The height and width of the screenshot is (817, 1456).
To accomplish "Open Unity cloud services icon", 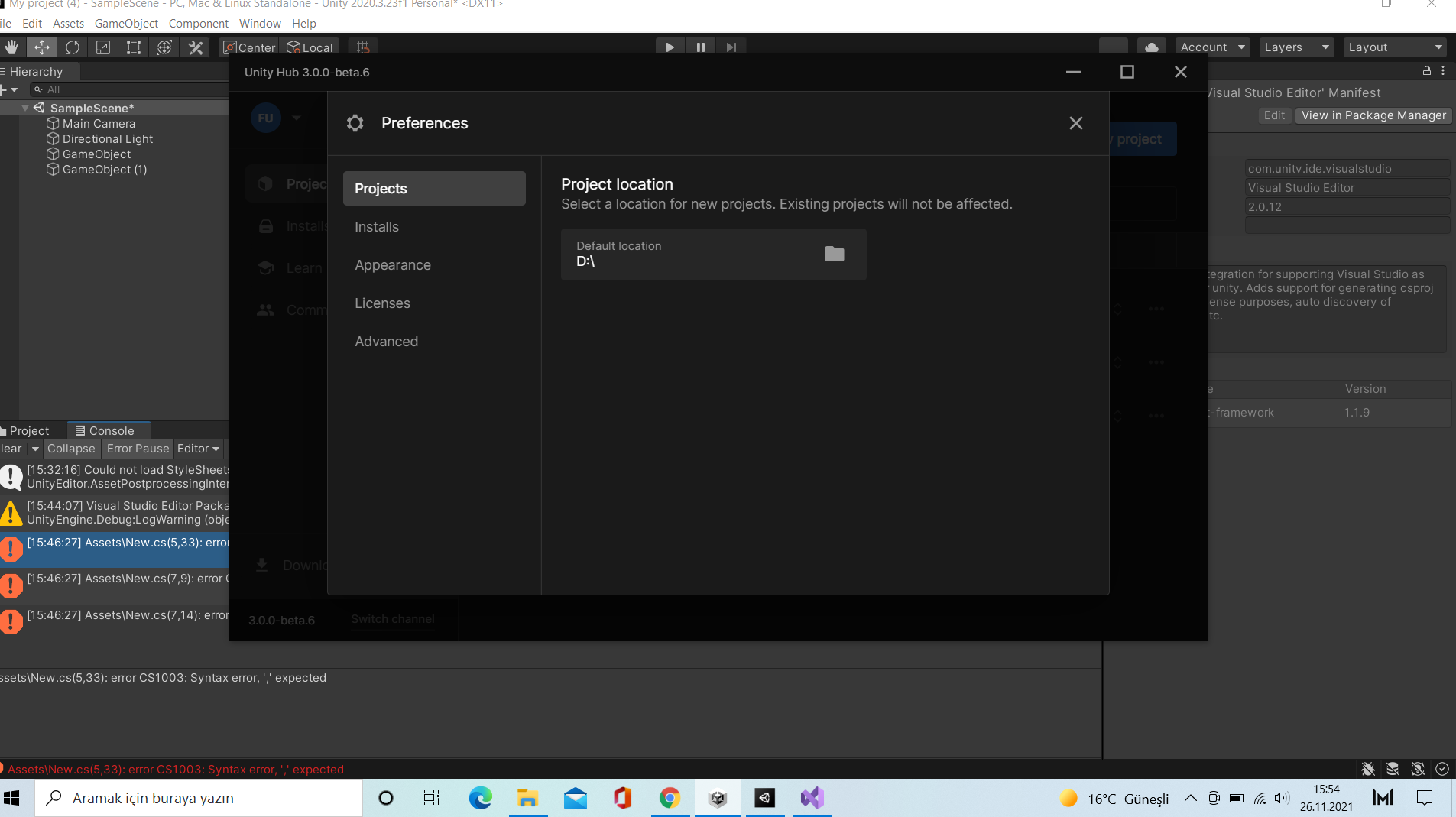I will click(1152, 47).
